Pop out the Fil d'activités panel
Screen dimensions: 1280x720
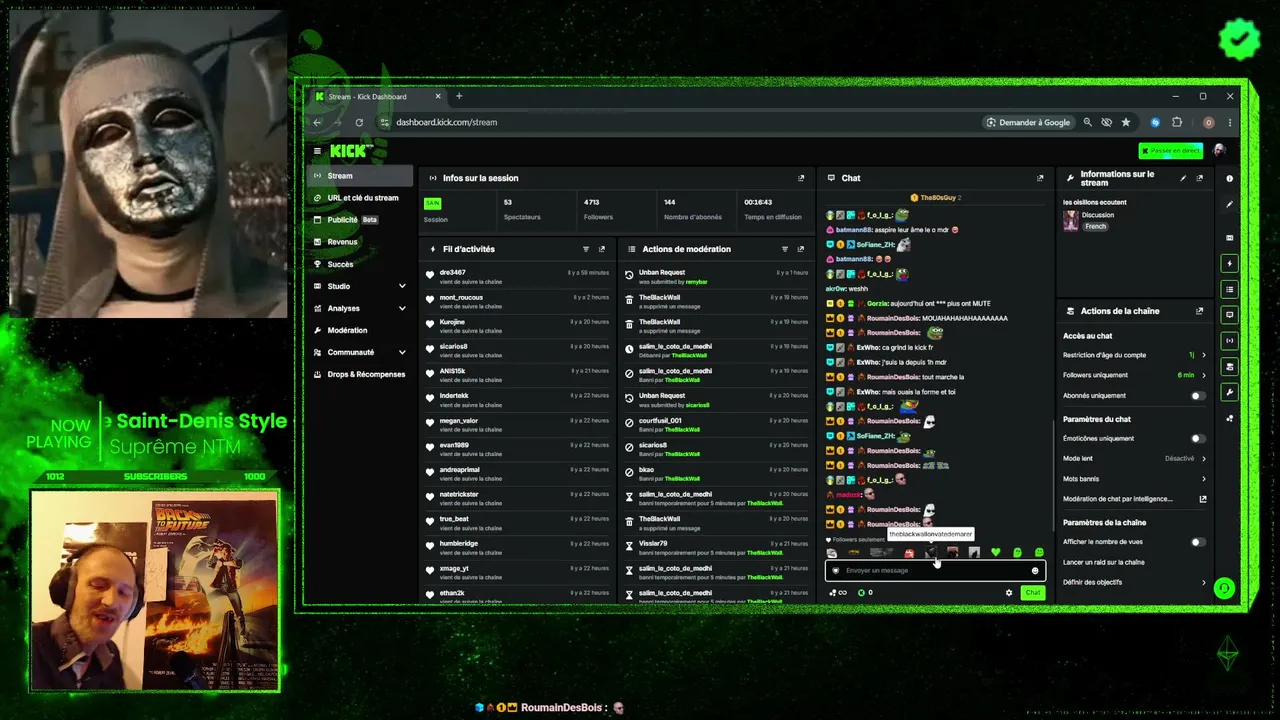[x=602, y=249]
